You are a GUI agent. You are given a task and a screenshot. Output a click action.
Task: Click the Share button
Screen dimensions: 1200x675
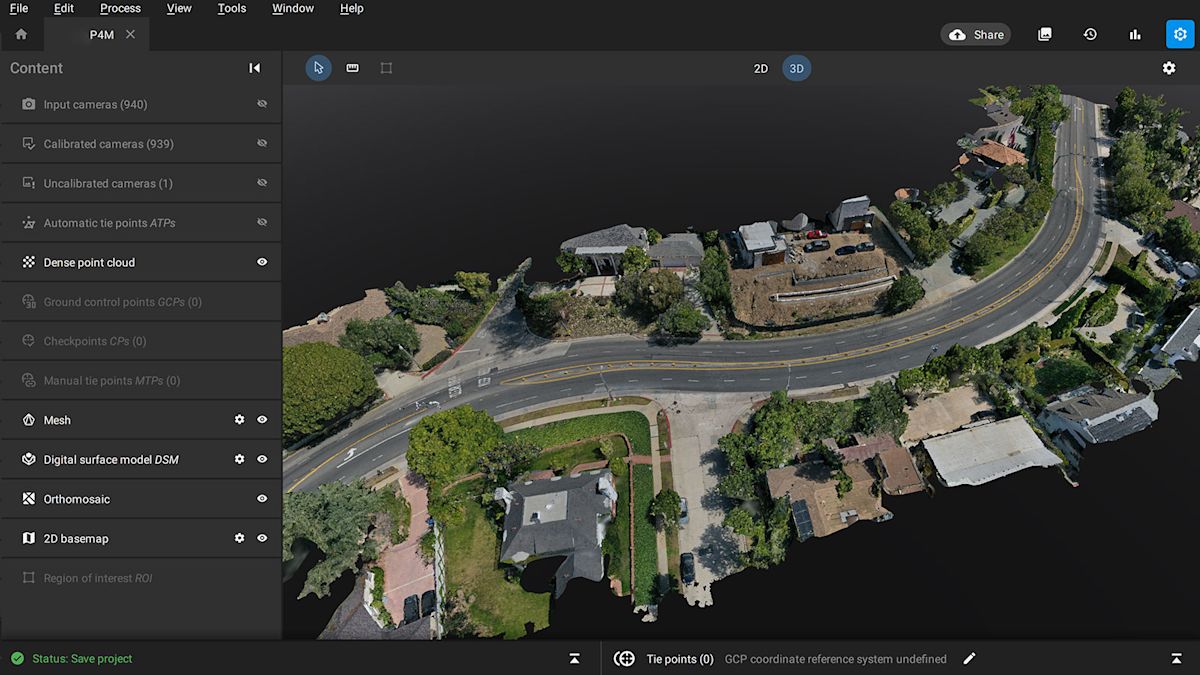[975, 33]
